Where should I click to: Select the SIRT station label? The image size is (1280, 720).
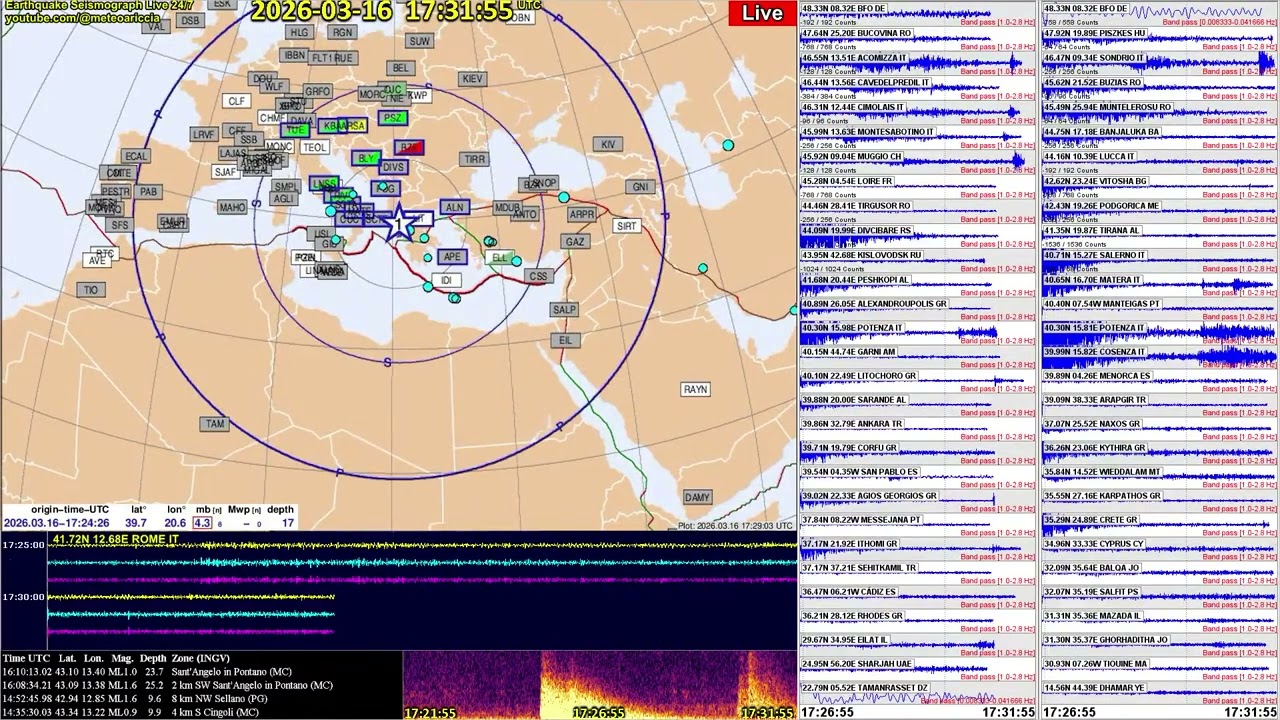[x=626, y=226]
